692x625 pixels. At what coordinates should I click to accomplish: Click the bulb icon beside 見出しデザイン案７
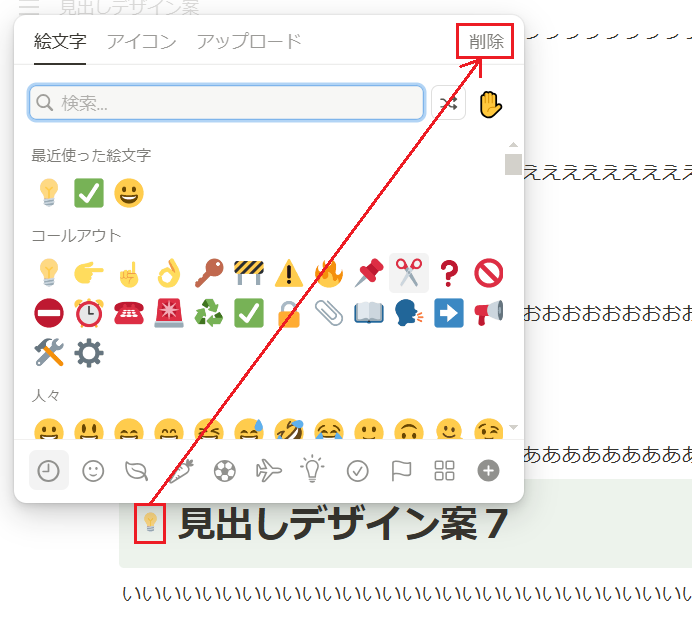pos(150,523)
